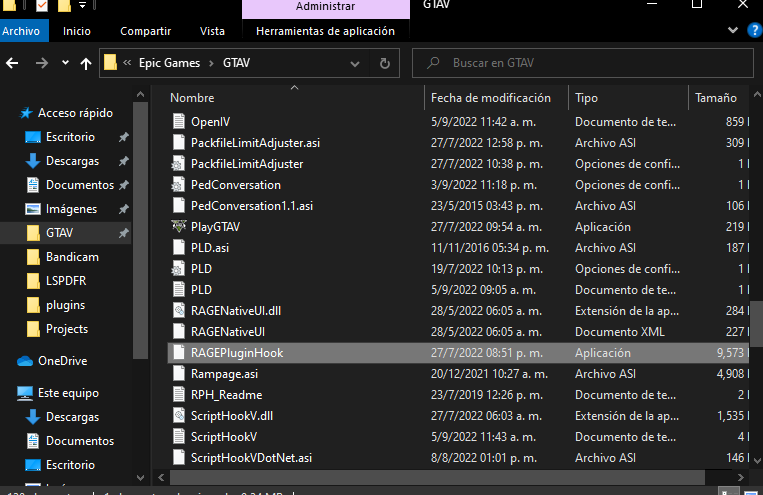Click the PlayGTAV application icon

point(180,227)
